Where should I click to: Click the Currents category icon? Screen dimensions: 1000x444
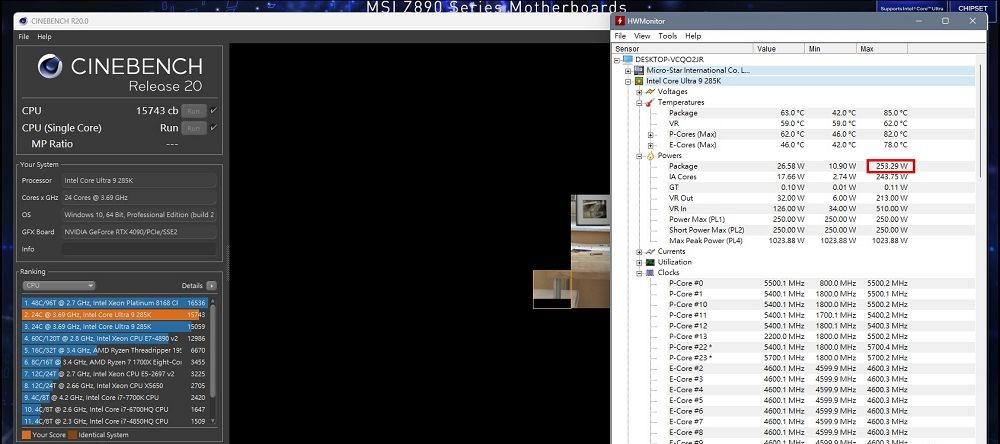651,251
